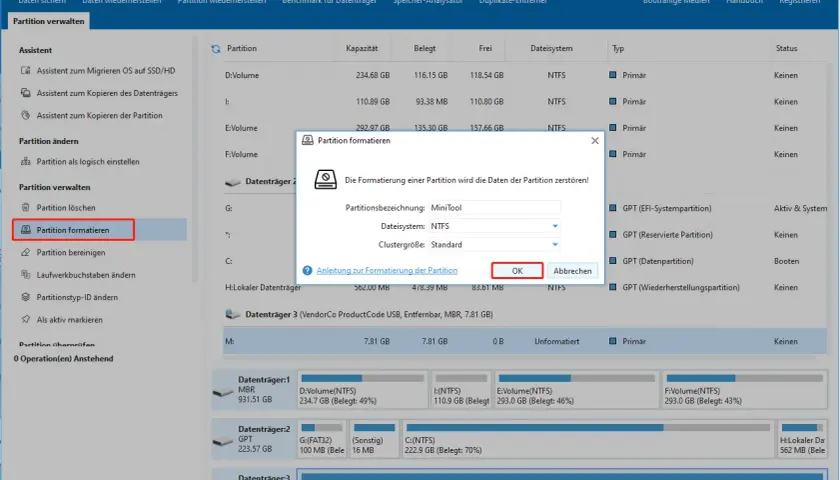Select the Partition verwalten tab
Screen dimensions: 840x480
point(49,21)
